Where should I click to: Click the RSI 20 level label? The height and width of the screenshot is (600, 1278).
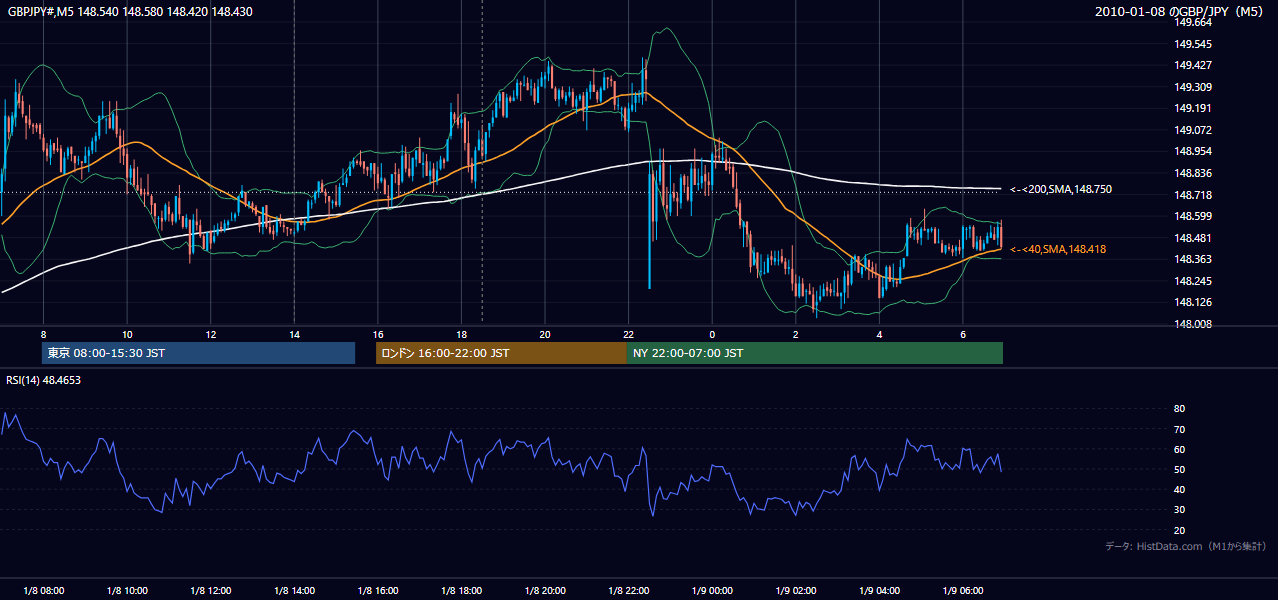(x=1179, y=530)
